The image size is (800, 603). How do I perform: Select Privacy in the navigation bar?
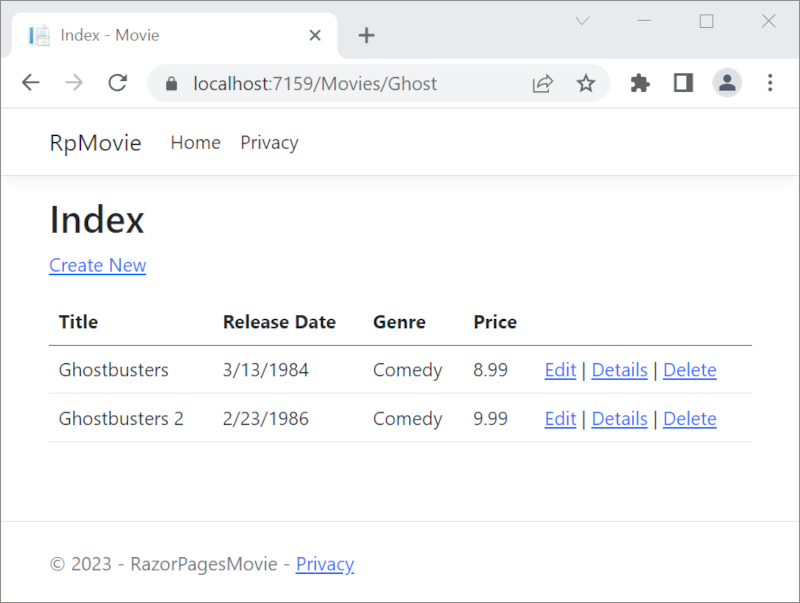pyautogui.click(x=268, y=142)
